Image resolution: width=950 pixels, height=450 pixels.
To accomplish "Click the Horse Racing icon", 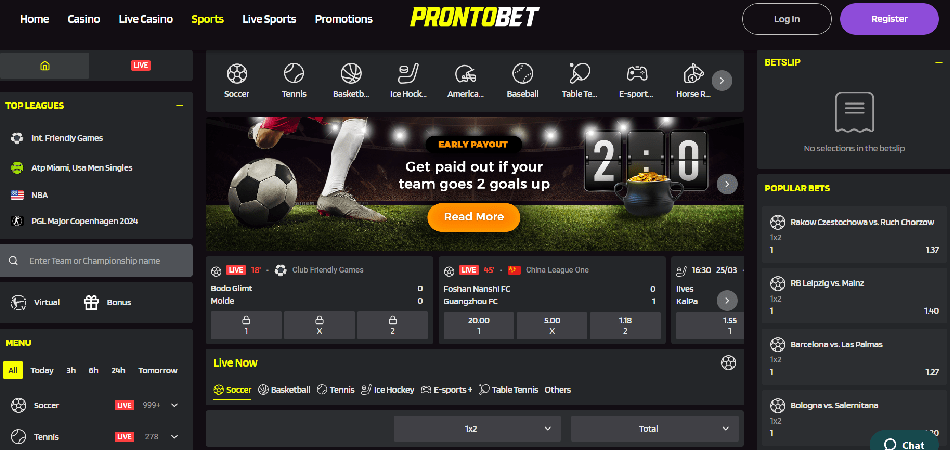I will point(693,73).
